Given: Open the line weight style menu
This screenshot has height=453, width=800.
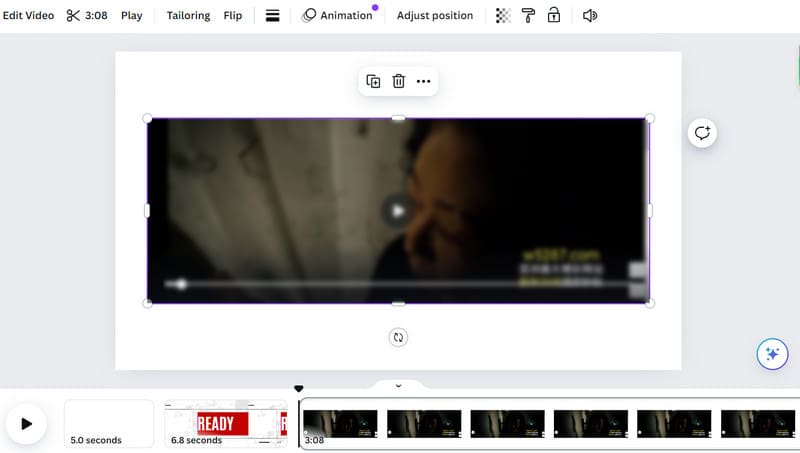Looking at the screenshot, I should coord(272,16).
